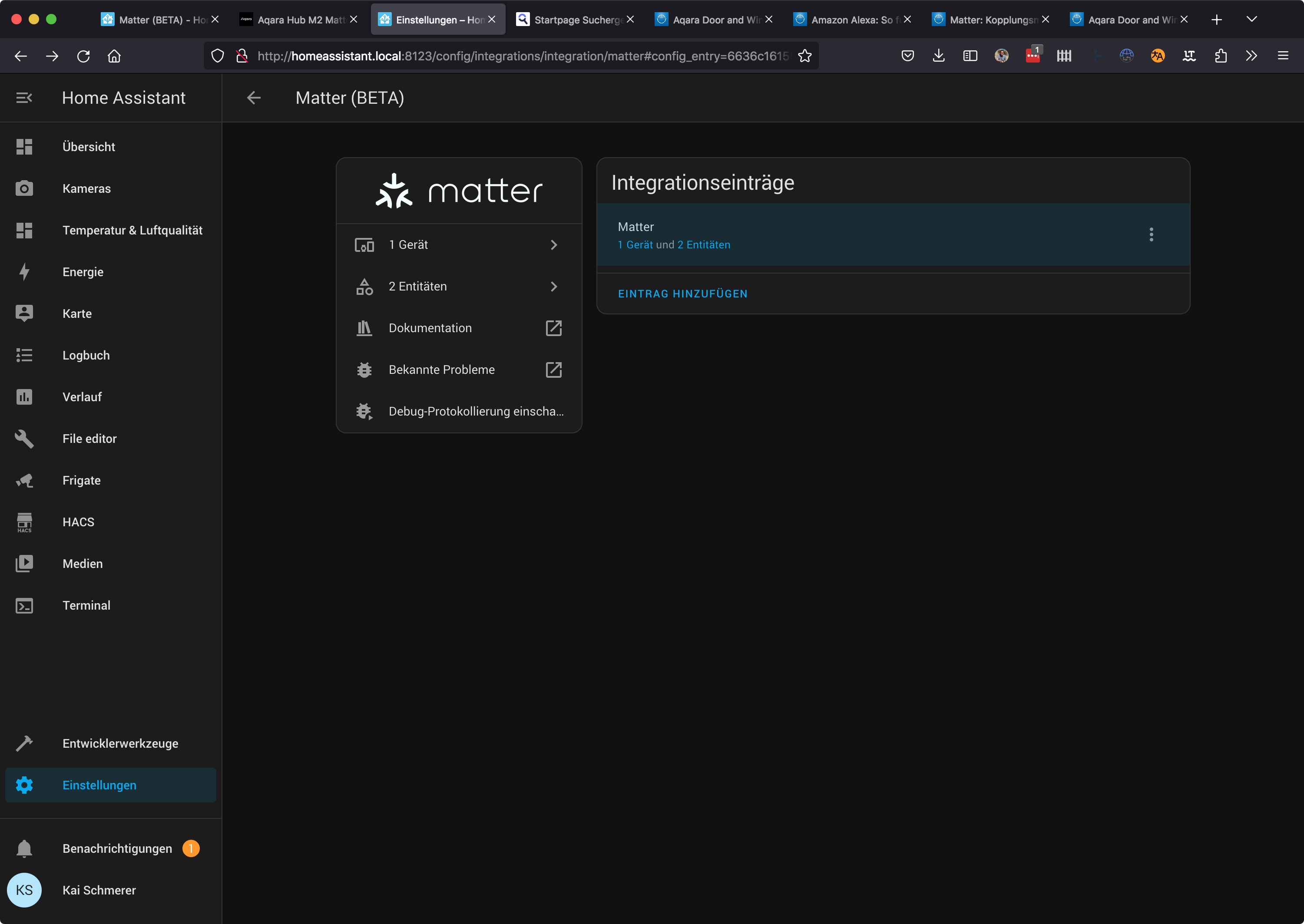This screenshot has height=924, width=1304.
Task: Follow the blue 2 Entitäten link
Action: tap(704, 244)
